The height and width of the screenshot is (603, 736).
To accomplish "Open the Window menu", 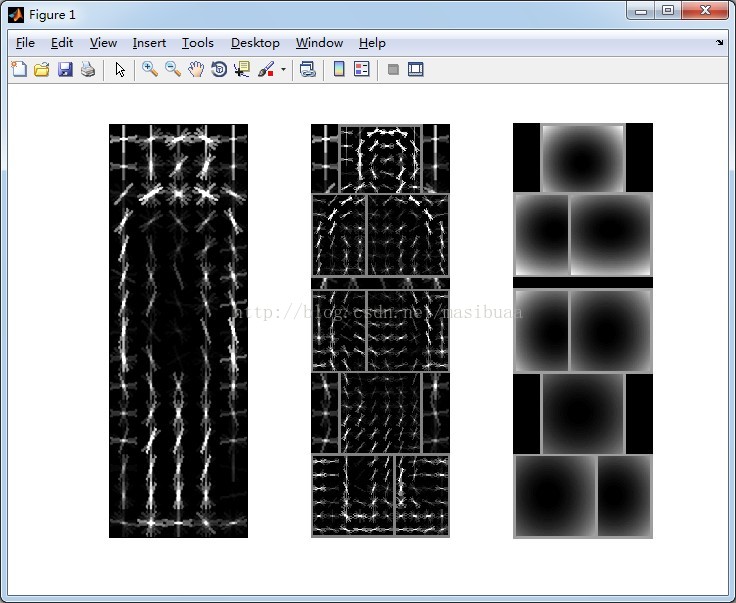I will (319, 43).
